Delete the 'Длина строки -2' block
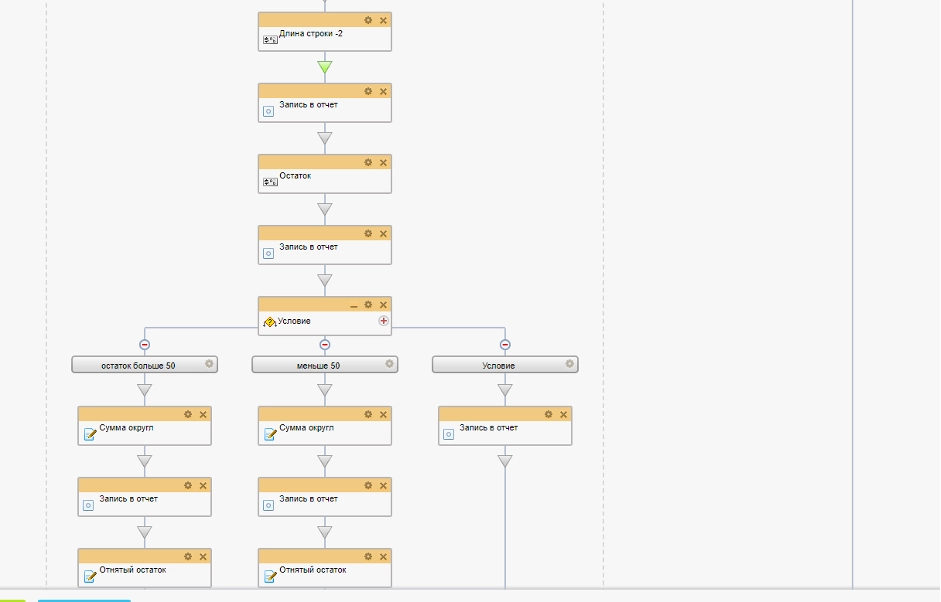Screen dimensions: 941x602 pyautogui.click(x=383, y=20)
